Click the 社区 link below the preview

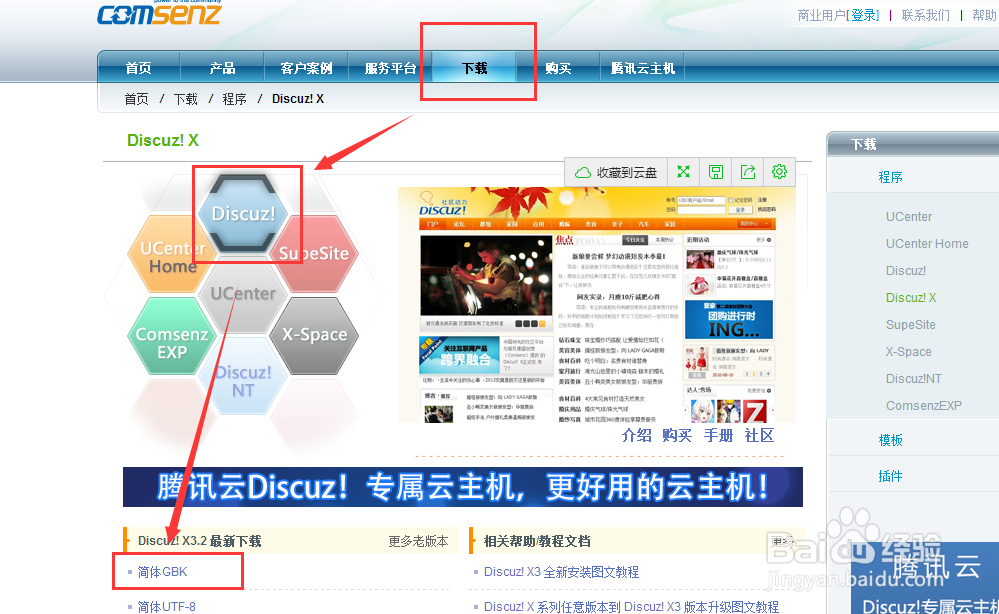[759, 436]
